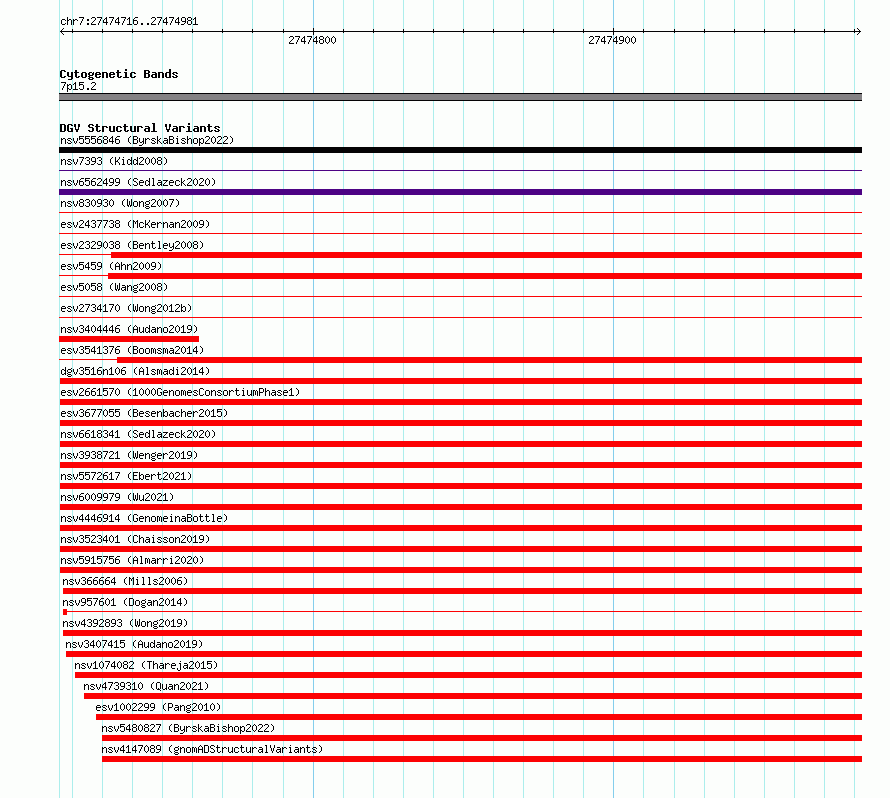This screenshot has width=890, height=798.
Task: Select variant nsv3404446 (Audano2019) label
Action: pyautogui.click(x=129, y=329)
